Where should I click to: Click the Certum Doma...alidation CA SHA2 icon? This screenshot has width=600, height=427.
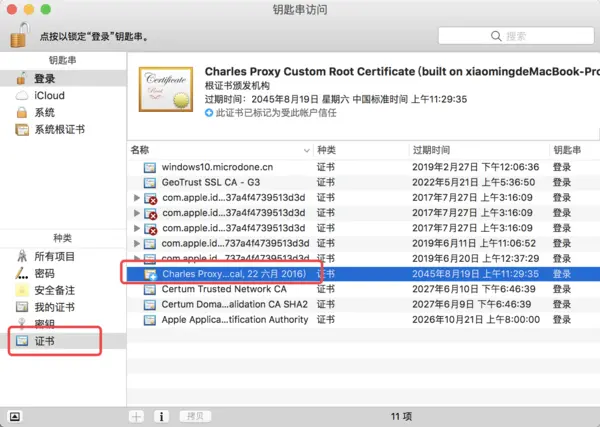pyautogui.click(x=150, y=305)
